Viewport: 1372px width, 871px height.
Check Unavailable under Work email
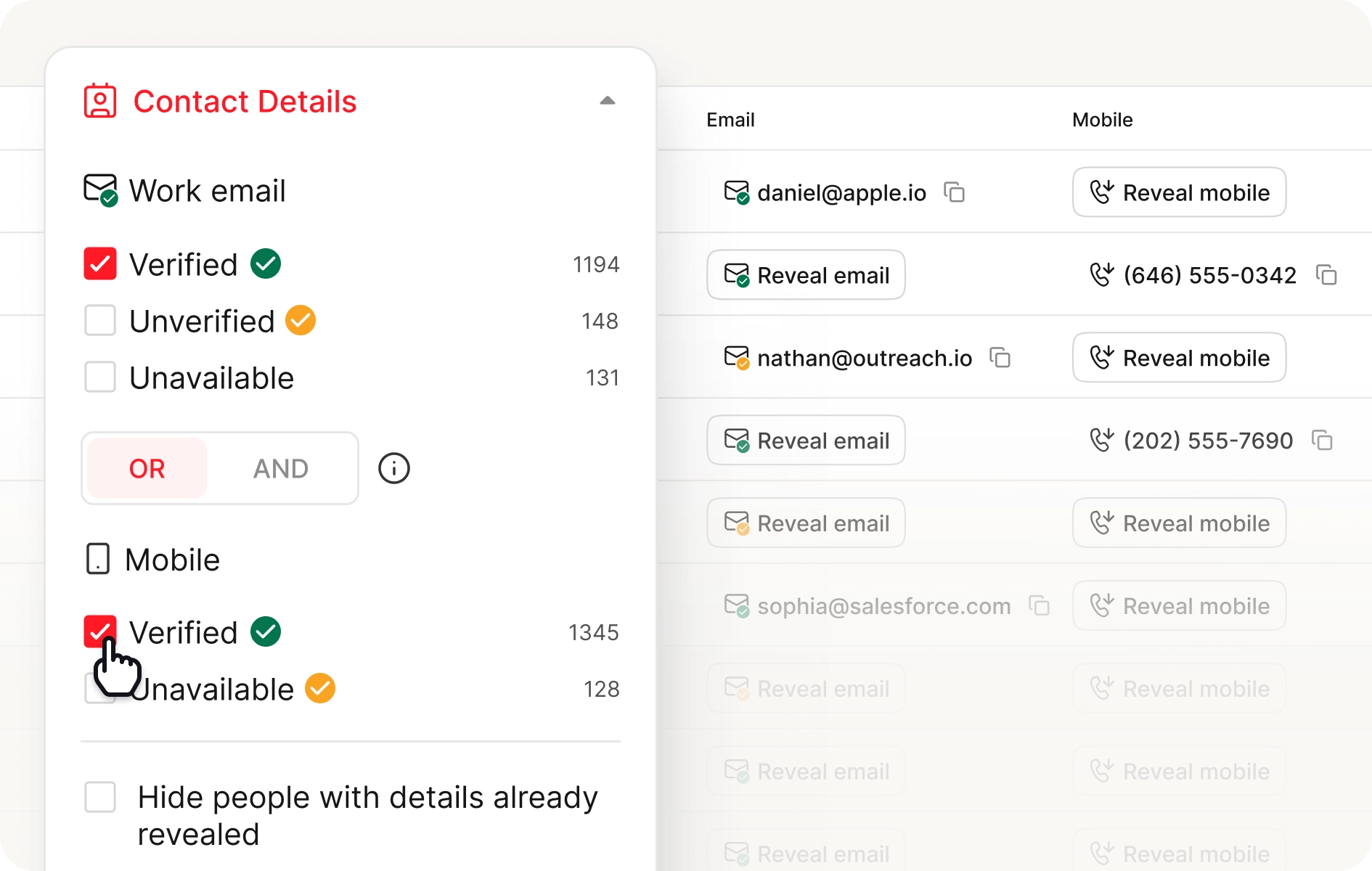[100, 377]
